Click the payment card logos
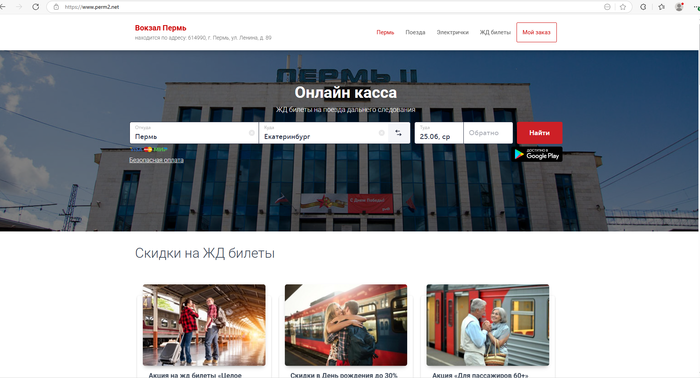The width and height of the screenshot is (700, 378). point(149,150)
